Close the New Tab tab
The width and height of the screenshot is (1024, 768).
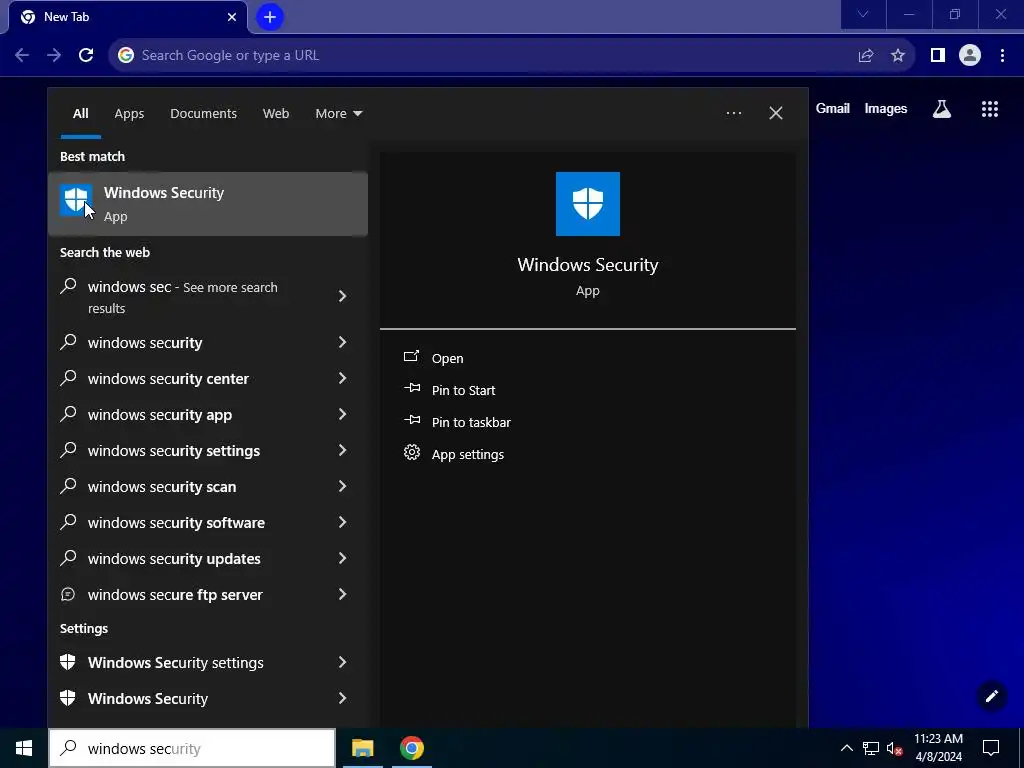tap(232, 17)
